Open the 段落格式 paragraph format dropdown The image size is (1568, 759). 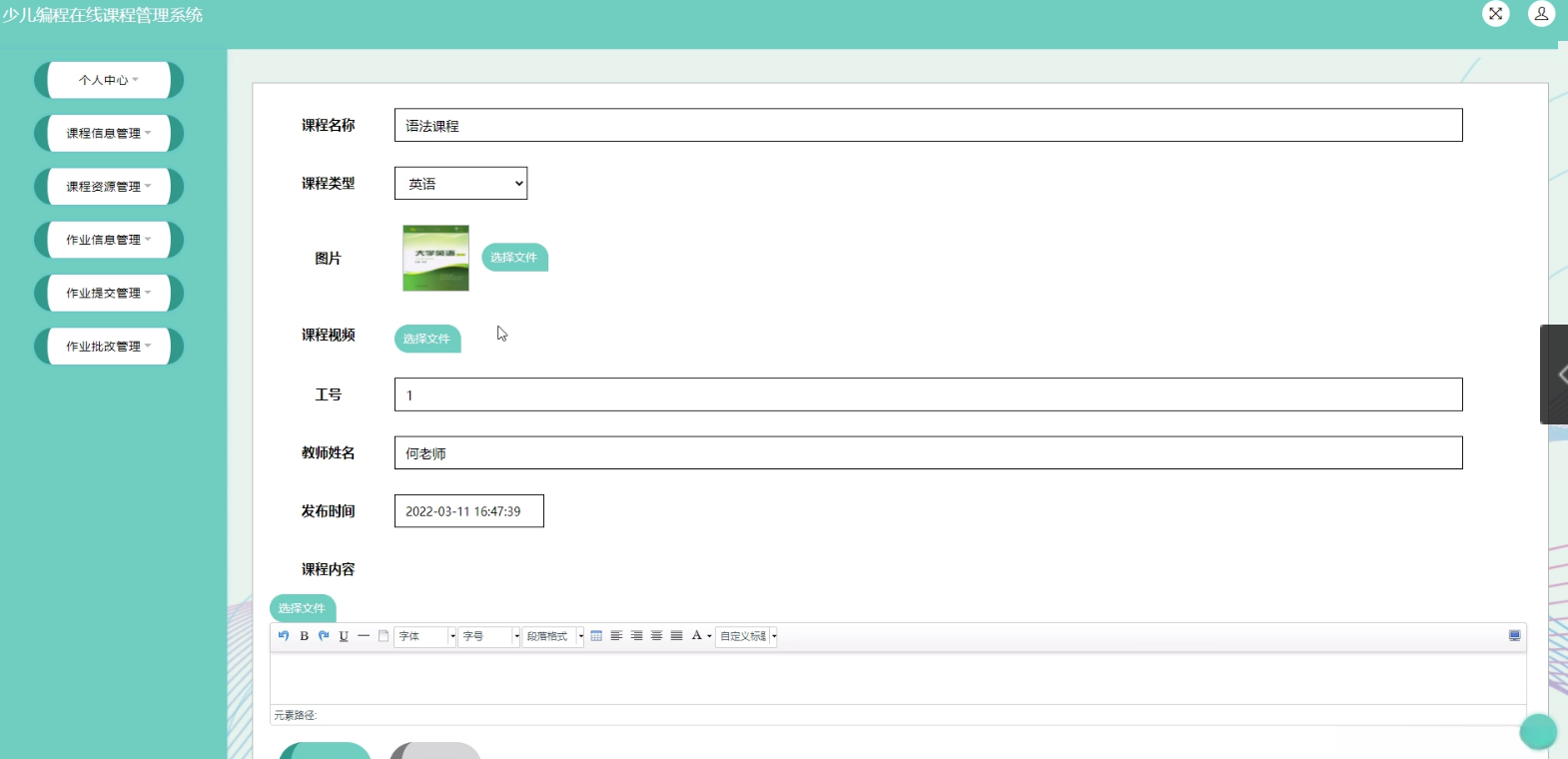[x=554, y=636]
